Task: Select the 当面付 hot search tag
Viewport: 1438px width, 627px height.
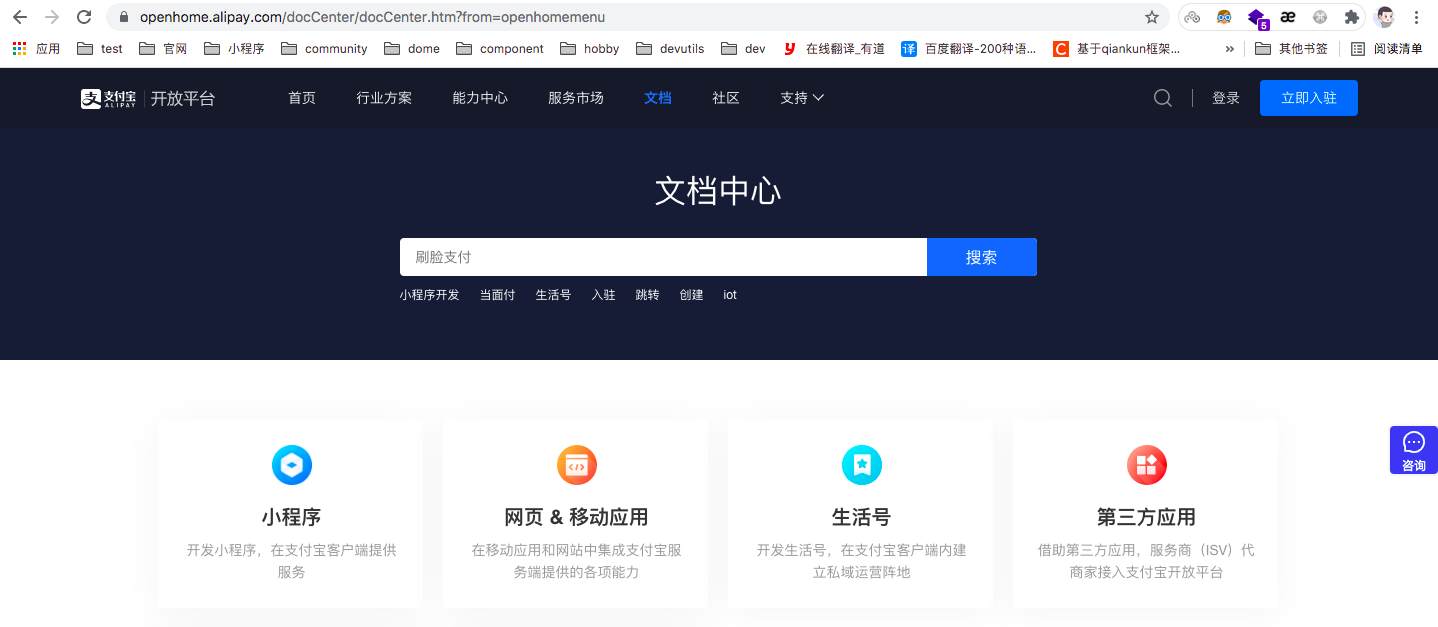Action: 497,294
